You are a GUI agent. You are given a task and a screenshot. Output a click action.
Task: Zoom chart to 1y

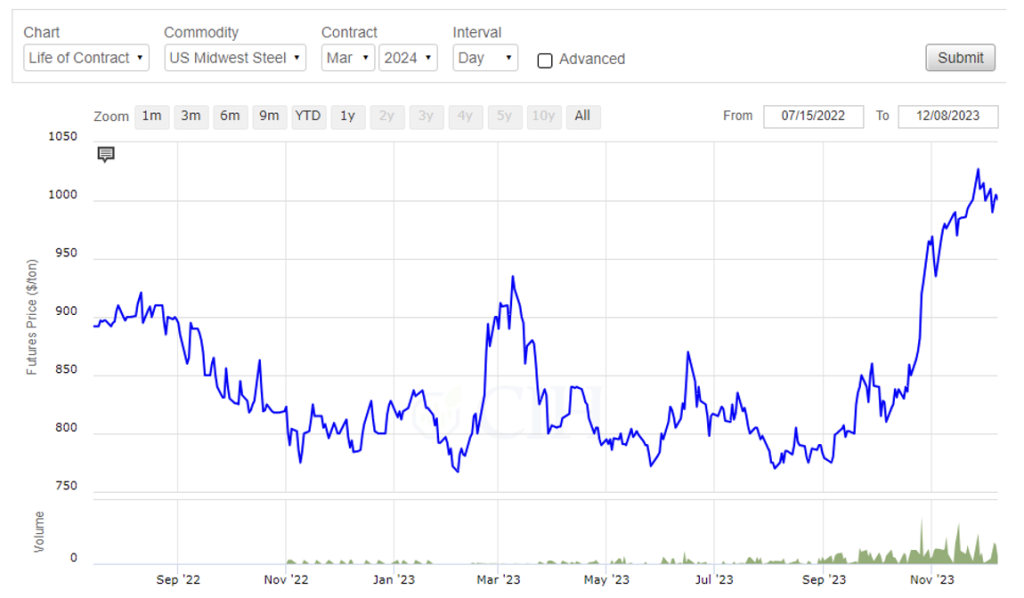[x=347, y=116]
